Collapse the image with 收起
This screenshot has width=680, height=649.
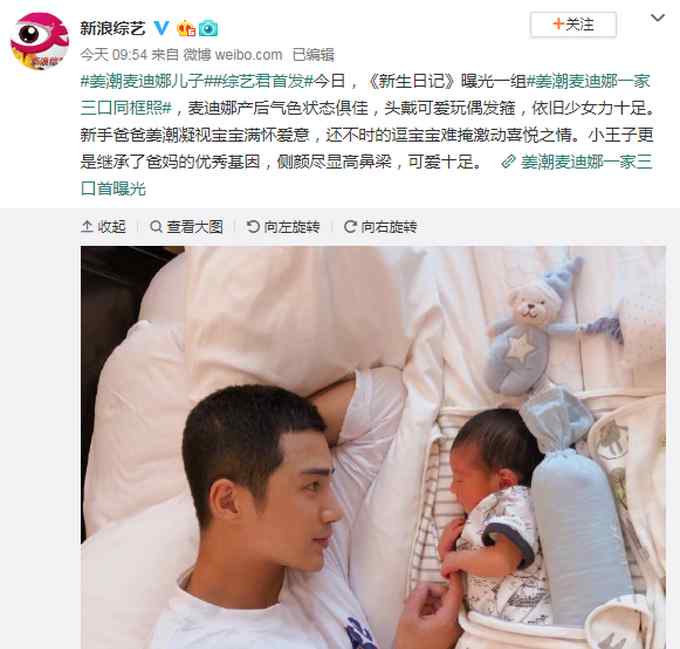(x=103, y=227)
